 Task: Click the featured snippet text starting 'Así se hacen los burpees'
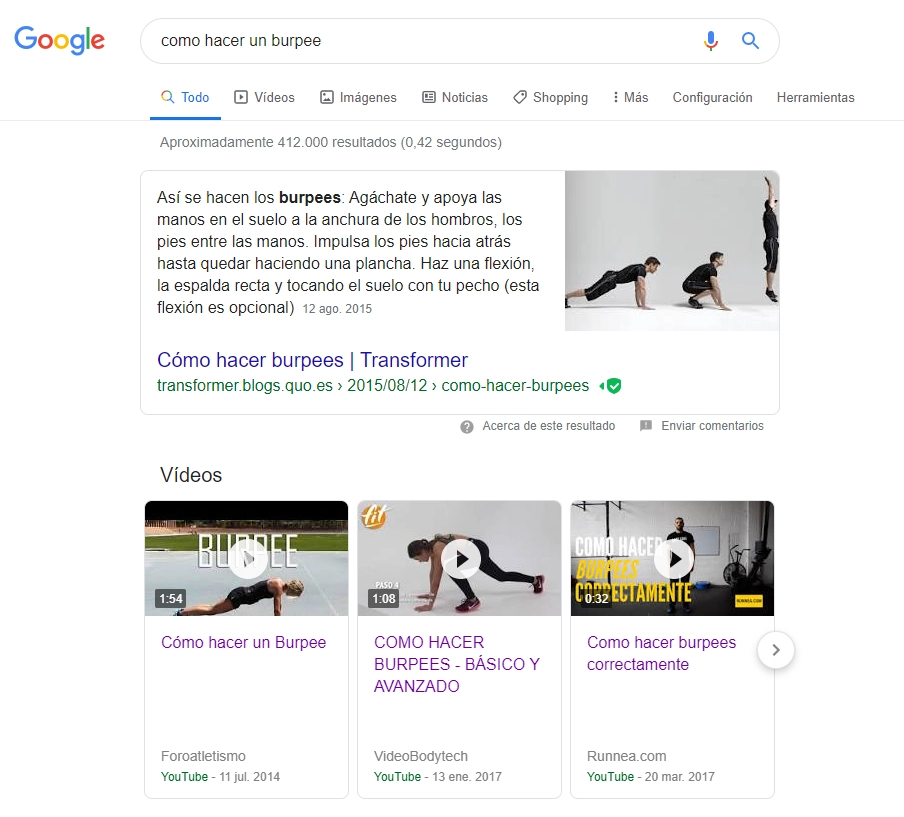click(348, 253)
